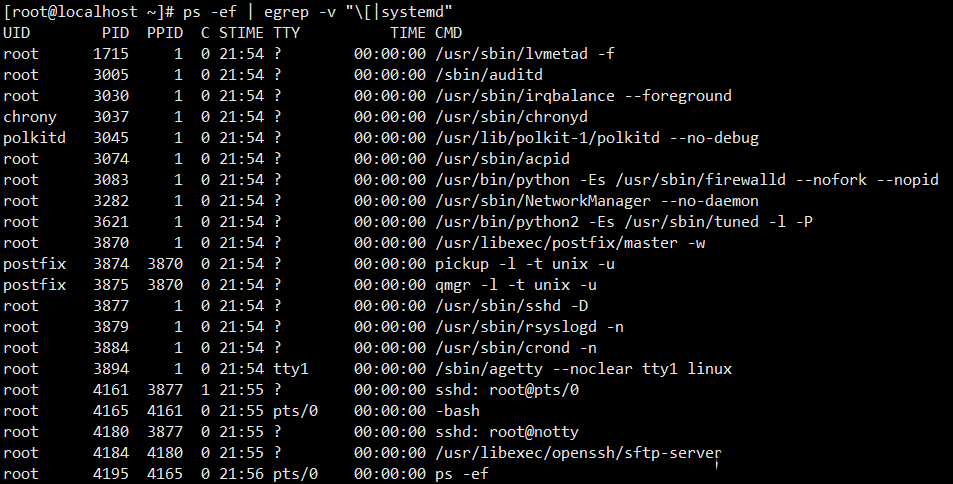
Task: Click the qmgr -l -t unix command
Action: click(x=516, y=285)
